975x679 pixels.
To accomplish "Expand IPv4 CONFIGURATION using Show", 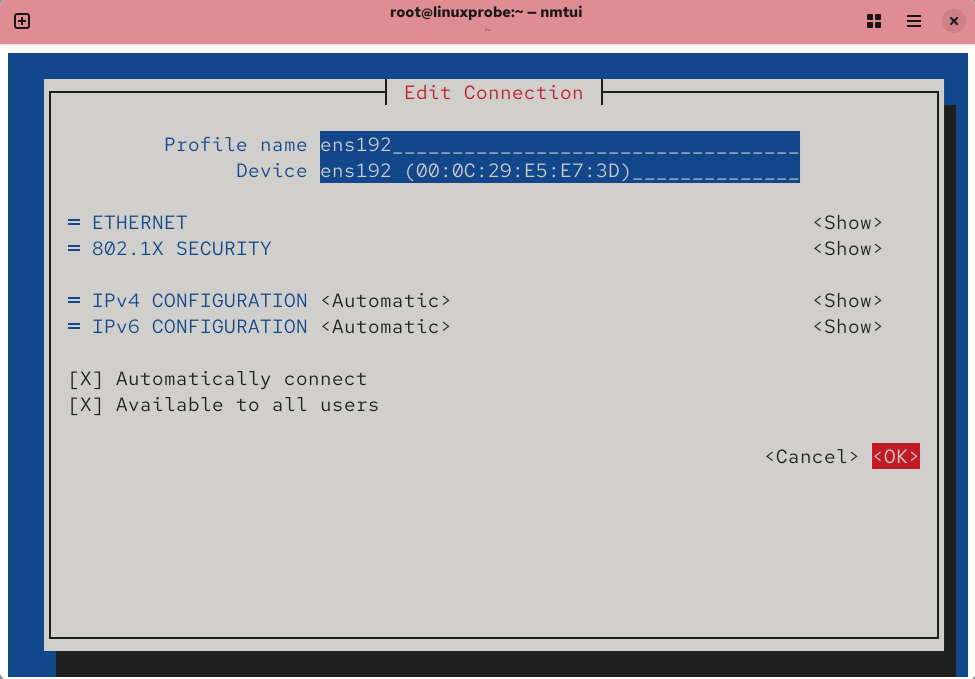I will pos(847,301).
